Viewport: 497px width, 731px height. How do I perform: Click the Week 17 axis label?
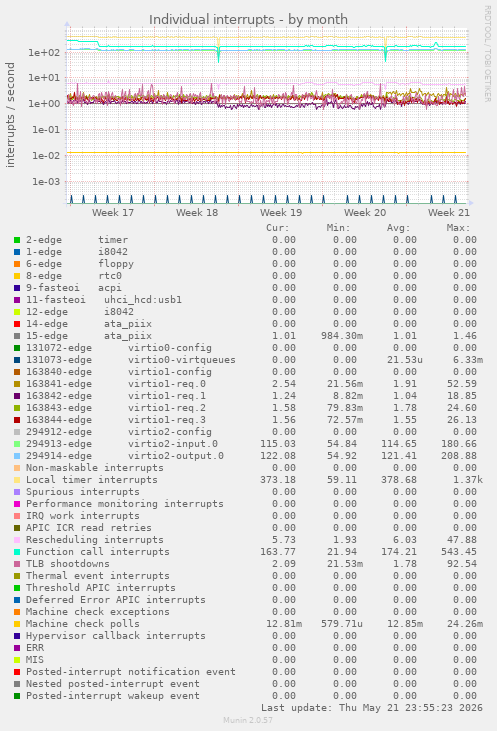(113, 213)
